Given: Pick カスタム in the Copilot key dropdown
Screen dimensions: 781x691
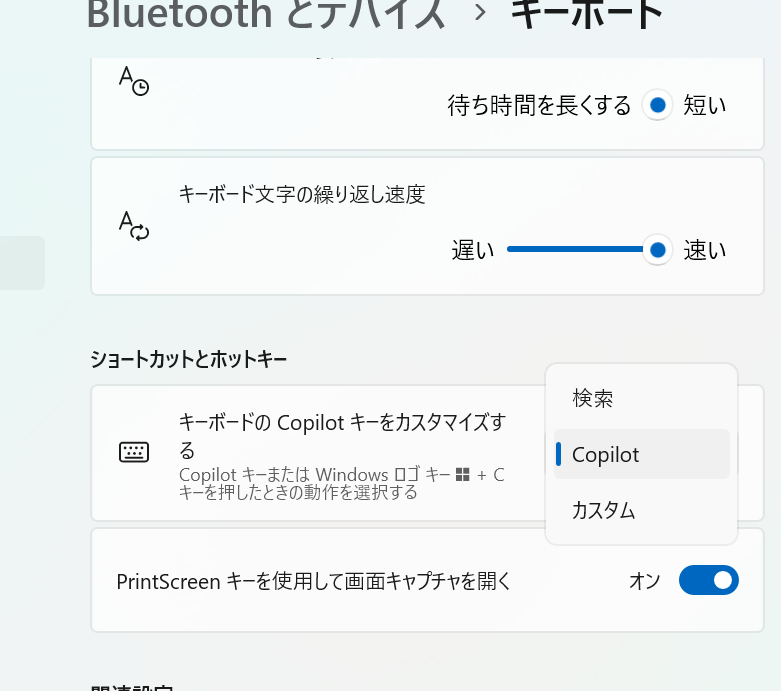Looking at the screenshot, I should pos(603,510).
